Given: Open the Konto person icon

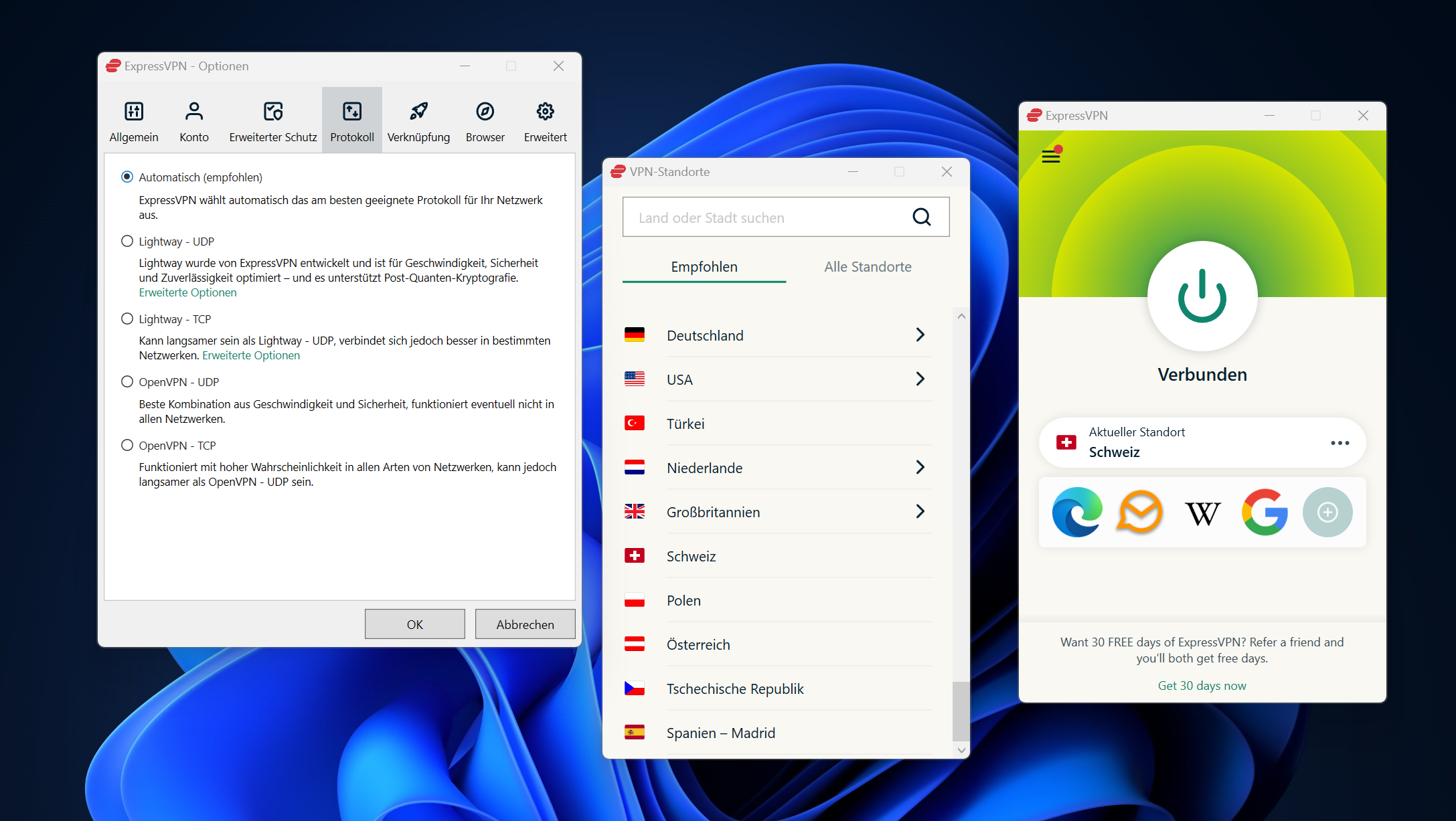Looking at the screenshot, I should 194,111.
